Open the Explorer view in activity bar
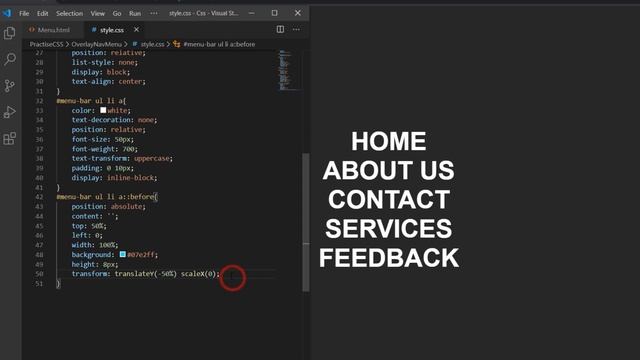 click(9, 33)
